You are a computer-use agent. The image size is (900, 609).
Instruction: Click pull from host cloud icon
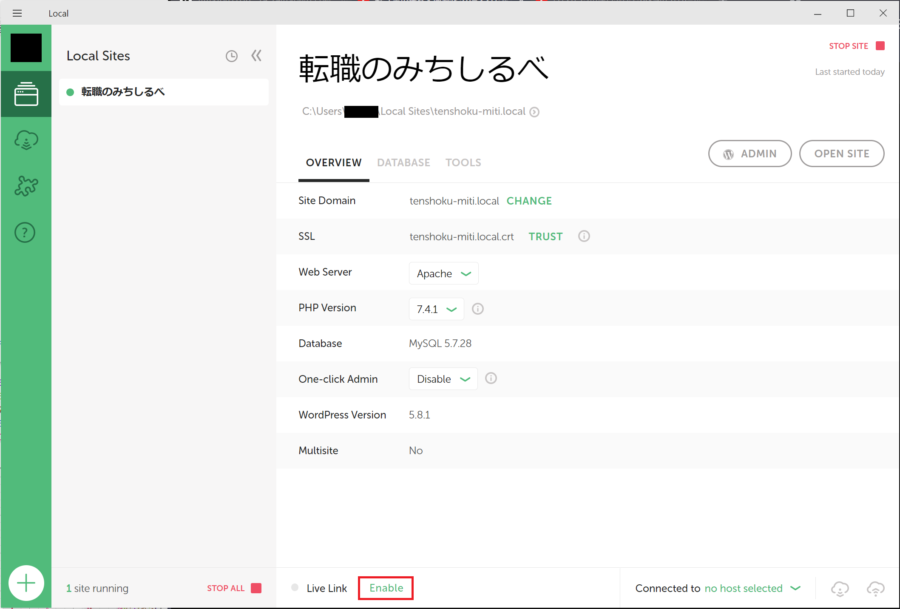[x=840, y=588]
